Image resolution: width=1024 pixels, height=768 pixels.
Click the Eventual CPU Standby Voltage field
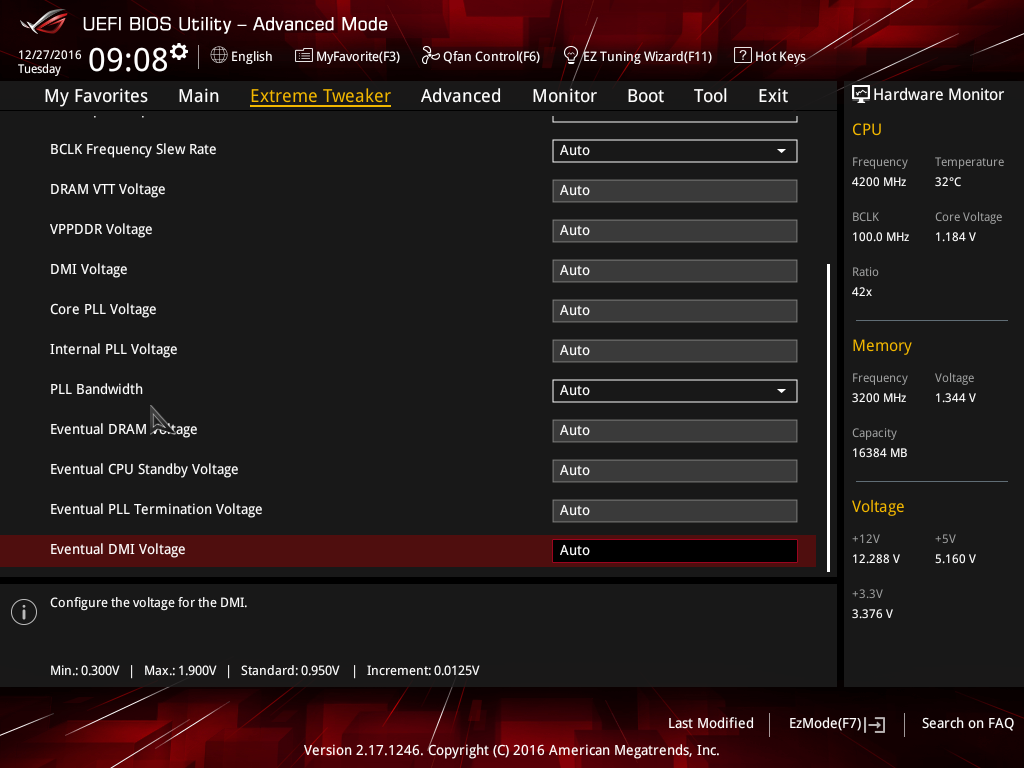pyautogui.click(x=675, y=471)
